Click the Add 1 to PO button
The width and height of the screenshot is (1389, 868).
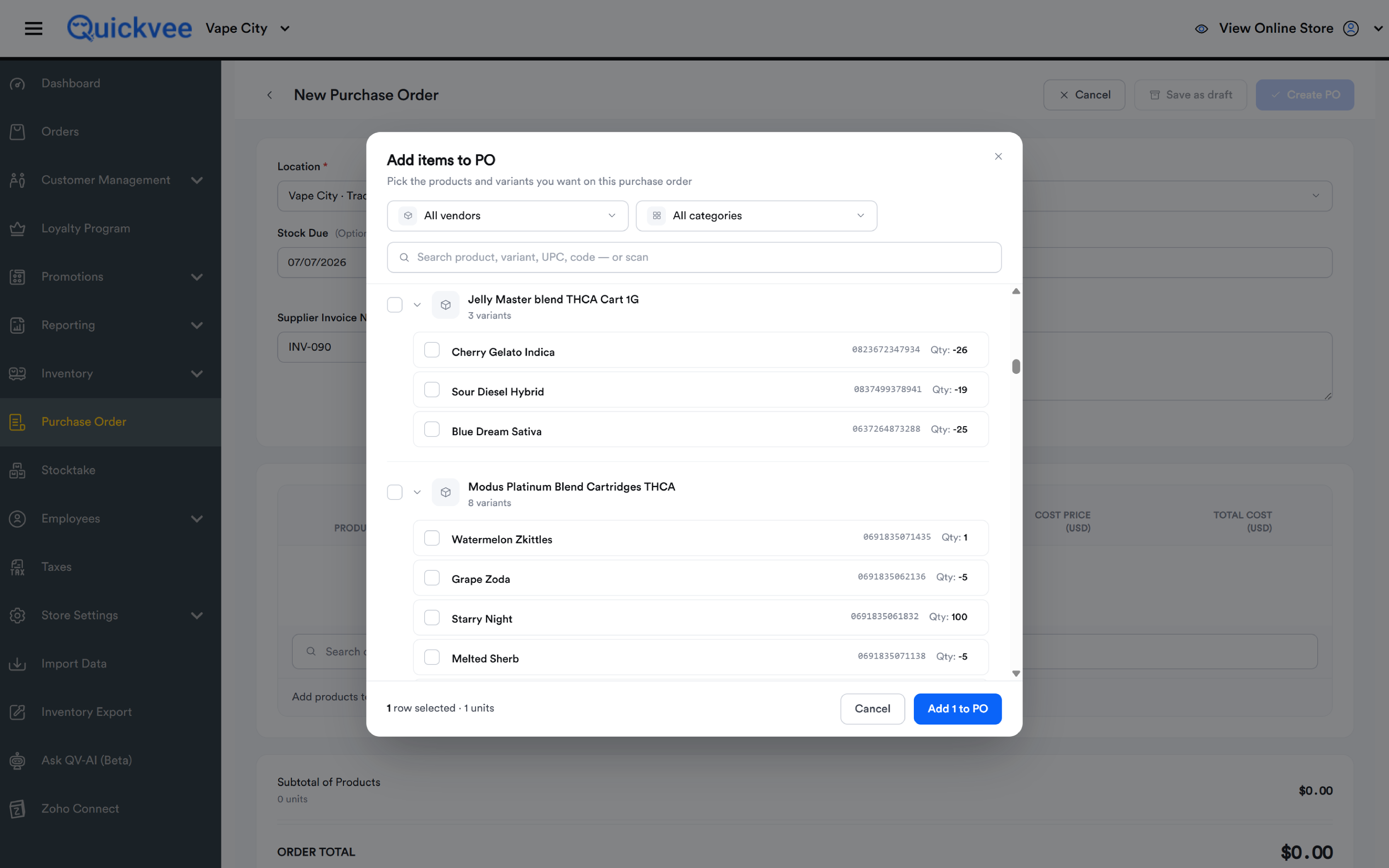(x=957, y=708)
